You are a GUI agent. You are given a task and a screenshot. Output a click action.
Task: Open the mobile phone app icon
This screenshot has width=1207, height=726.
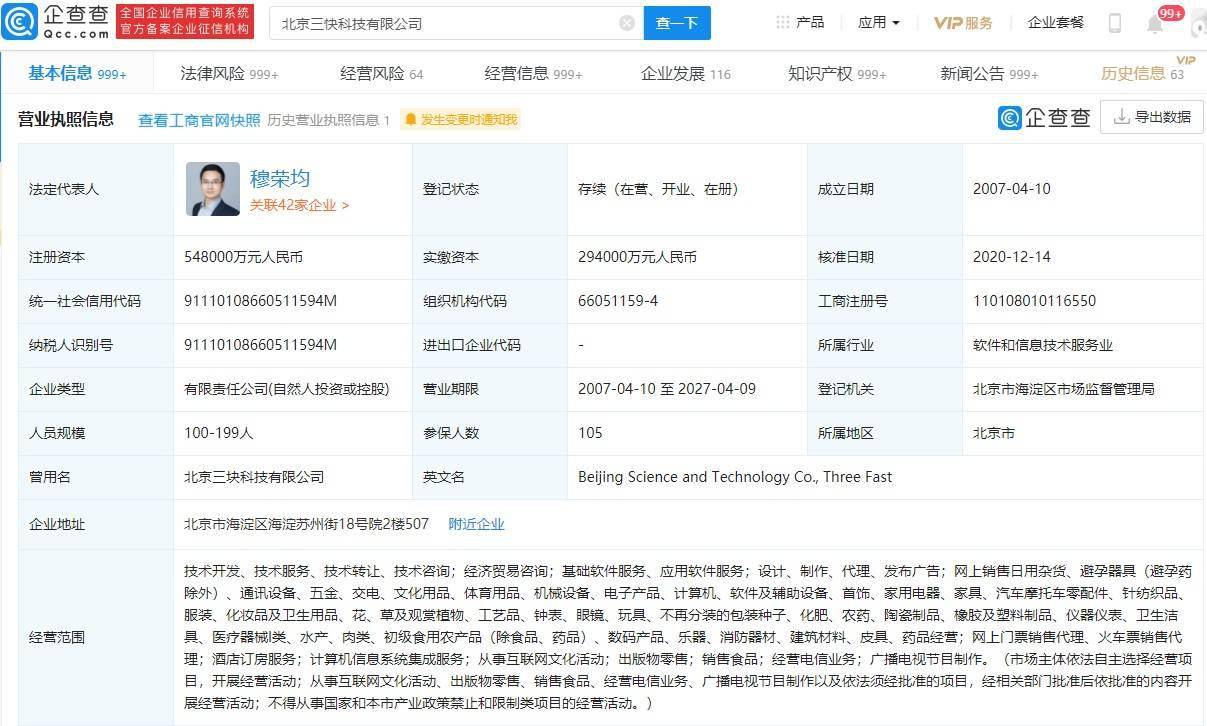pos(1115,22)
